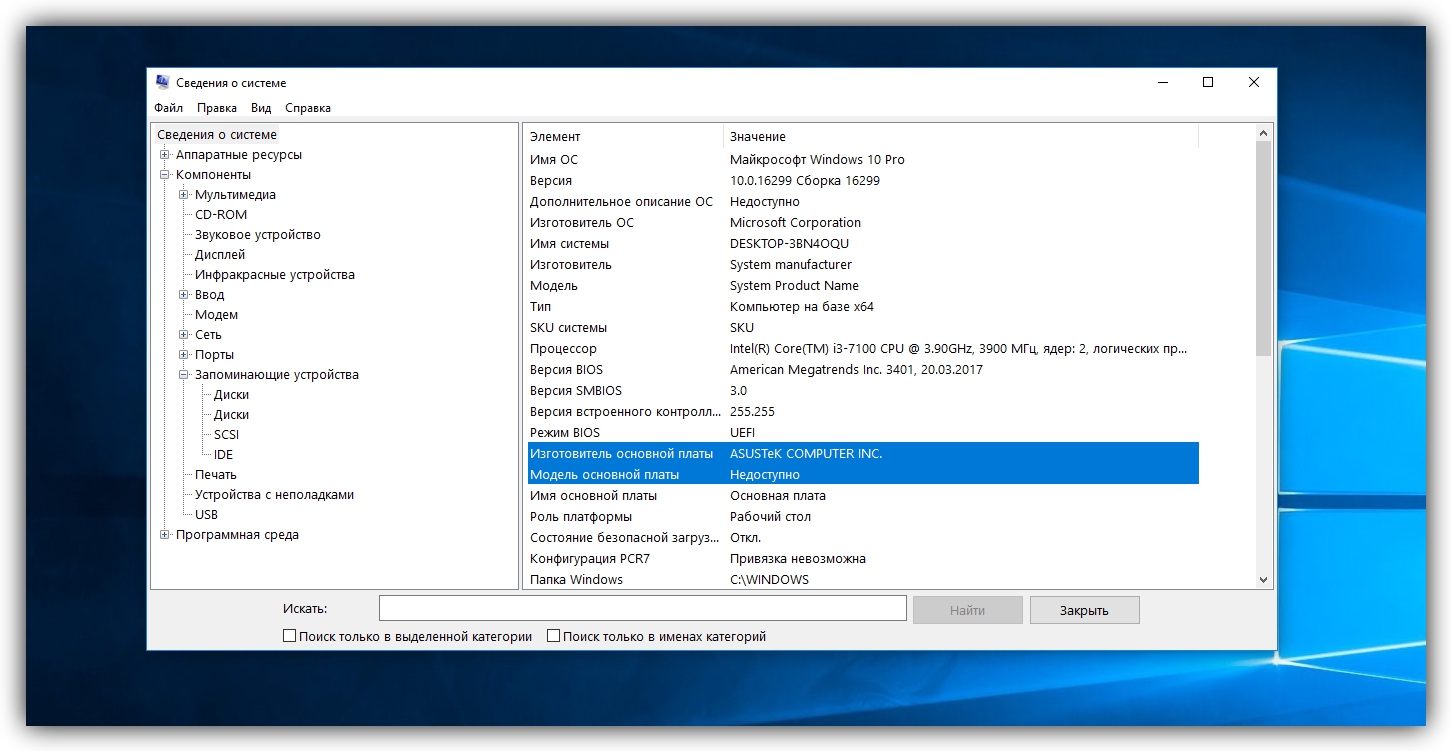Open the Файл menu
This screenshot has height=751, width=1451.
[168, 107]
